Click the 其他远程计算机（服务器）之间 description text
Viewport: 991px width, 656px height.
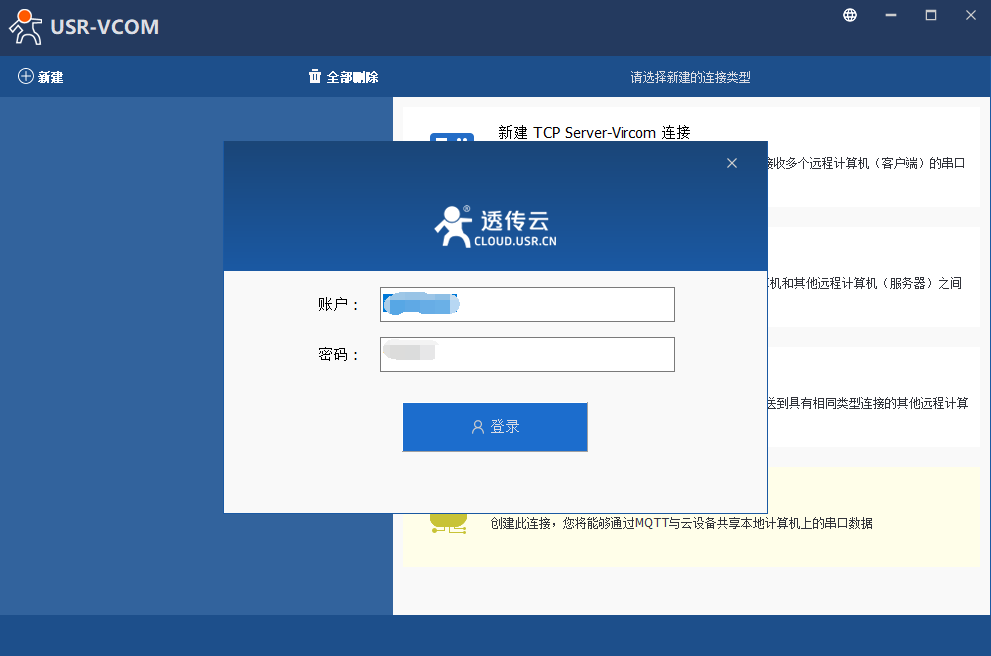pyautogui.click(x=865, y=283)
